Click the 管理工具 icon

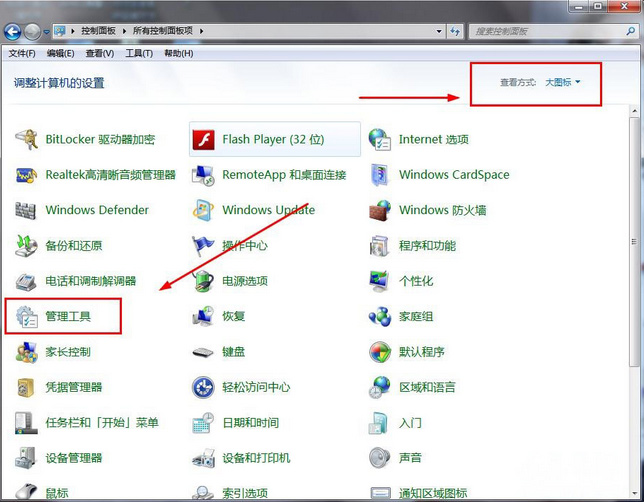67,317
